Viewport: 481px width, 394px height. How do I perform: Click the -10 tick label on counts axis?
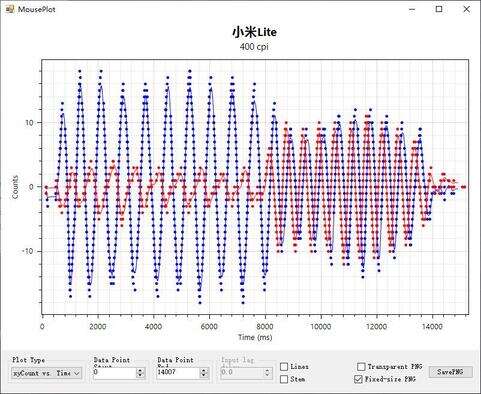click(x=28, y=251)
